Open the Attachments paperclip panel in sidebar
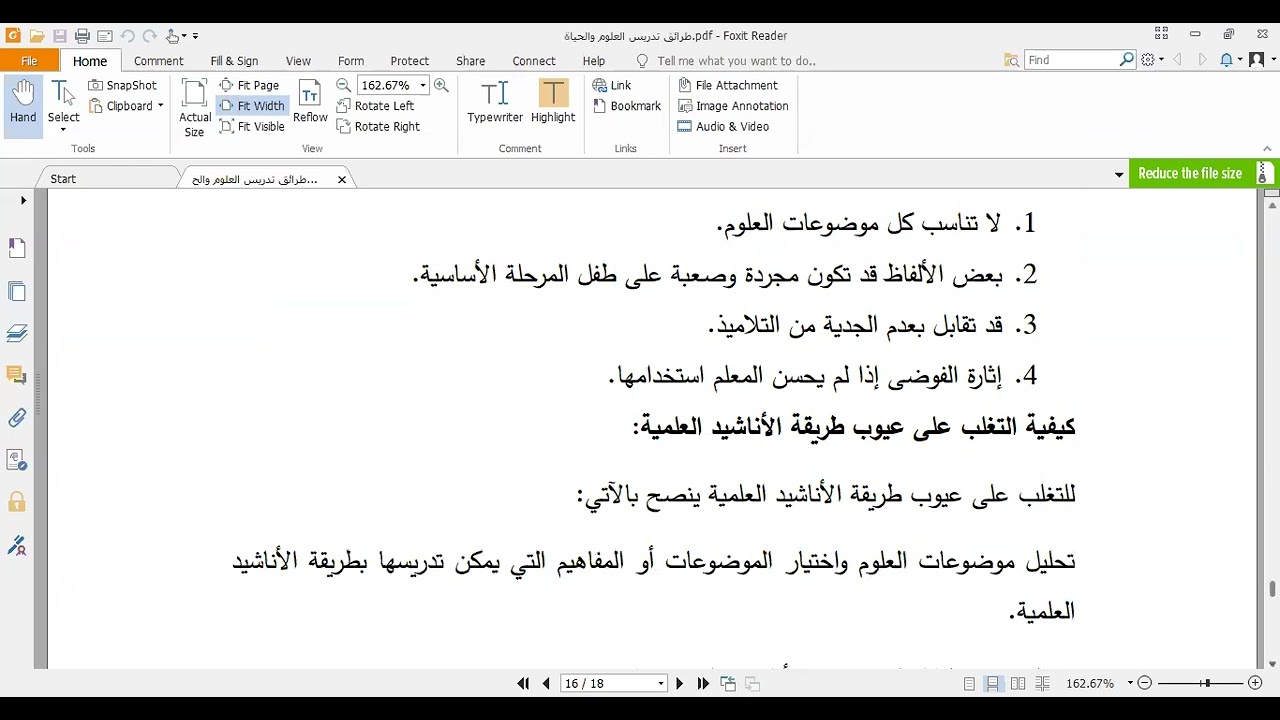1280x720 pixels. pos(17,418)
